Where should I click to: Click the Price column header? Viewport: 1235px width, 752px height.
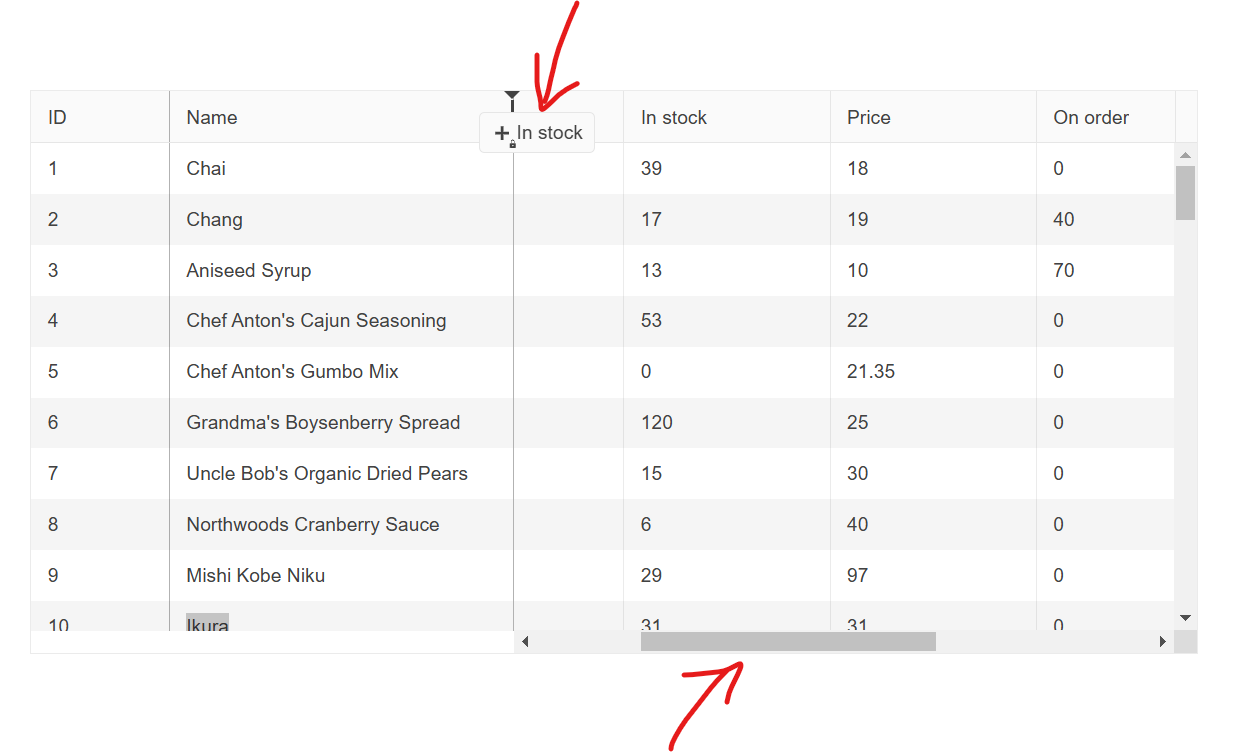coord(869,117)
